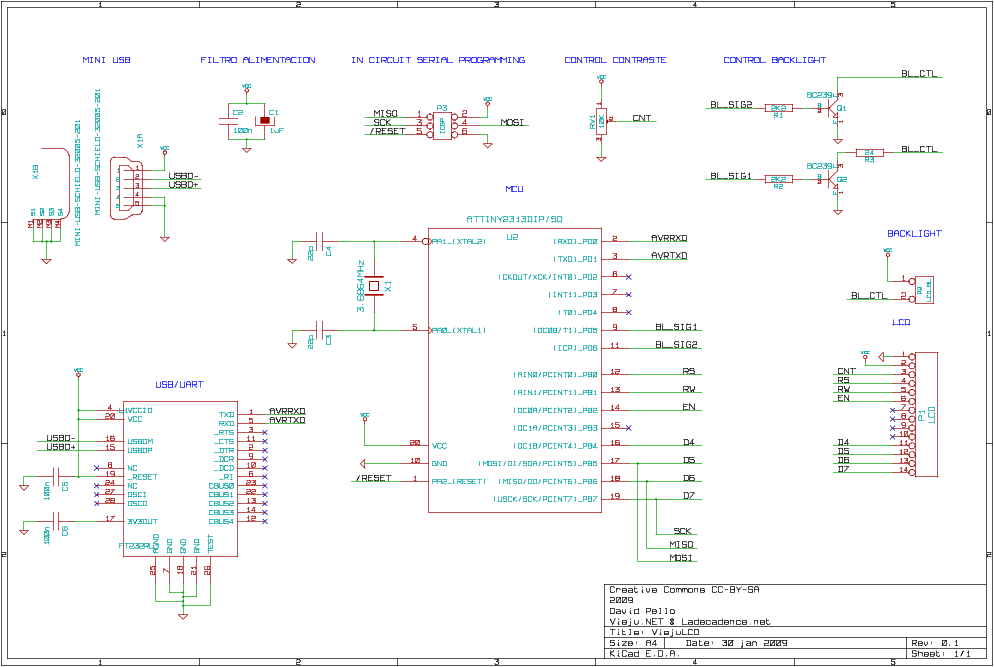Click "RS" net label on MCU pin 12

click(x=689, y=371)
